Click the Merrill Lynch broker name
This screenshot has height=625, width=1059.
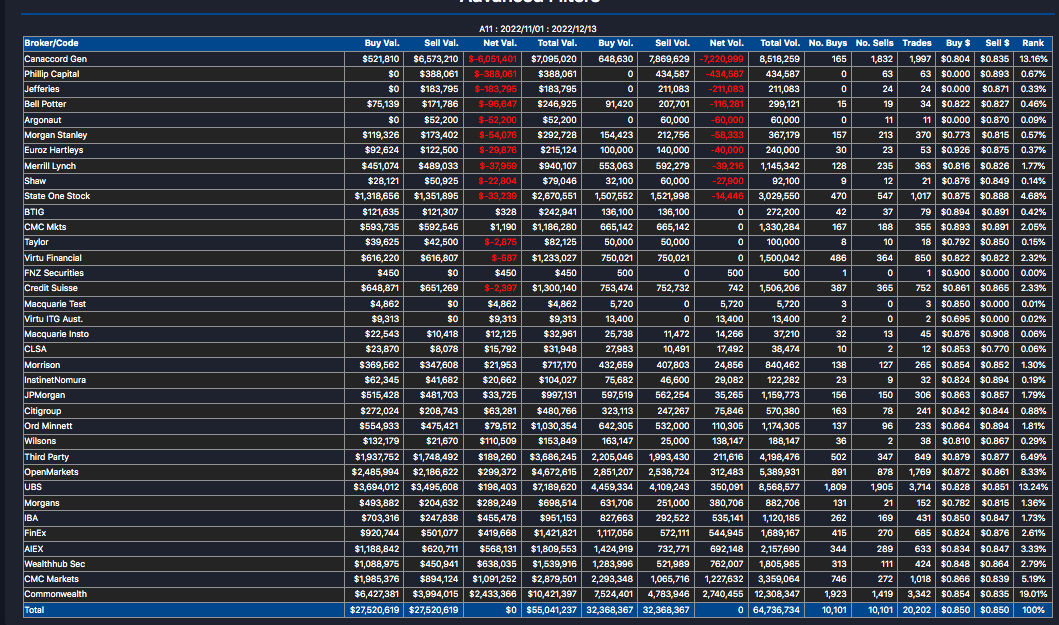tap(50, 166)
